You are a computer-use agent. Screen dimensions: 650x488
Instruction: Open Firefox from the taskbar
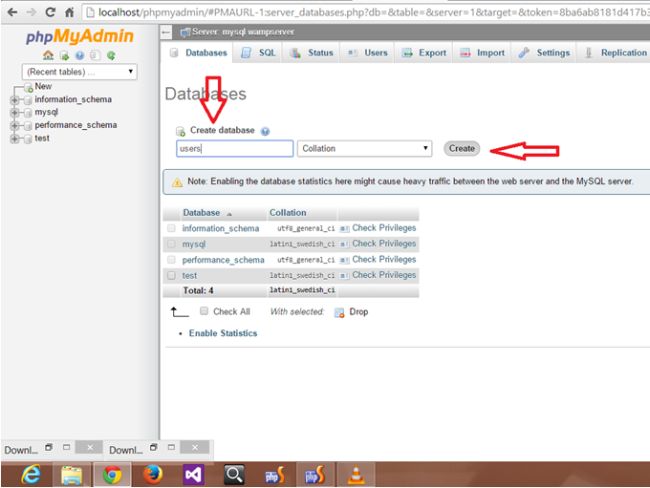pos(153,474)
